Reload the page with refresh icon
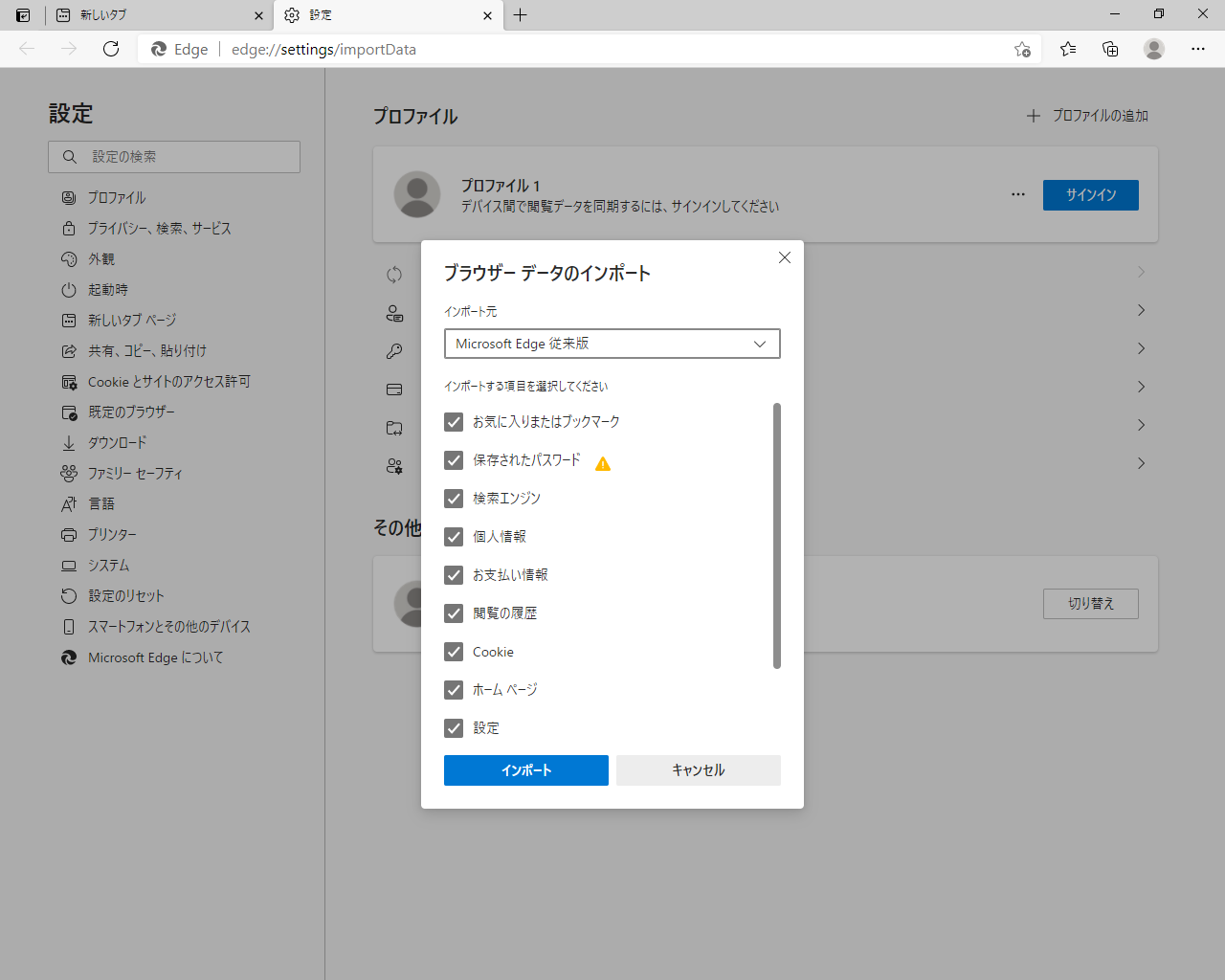Image resolution: width=1225 pixels, height=980 pixels. (x=111, y=49)
